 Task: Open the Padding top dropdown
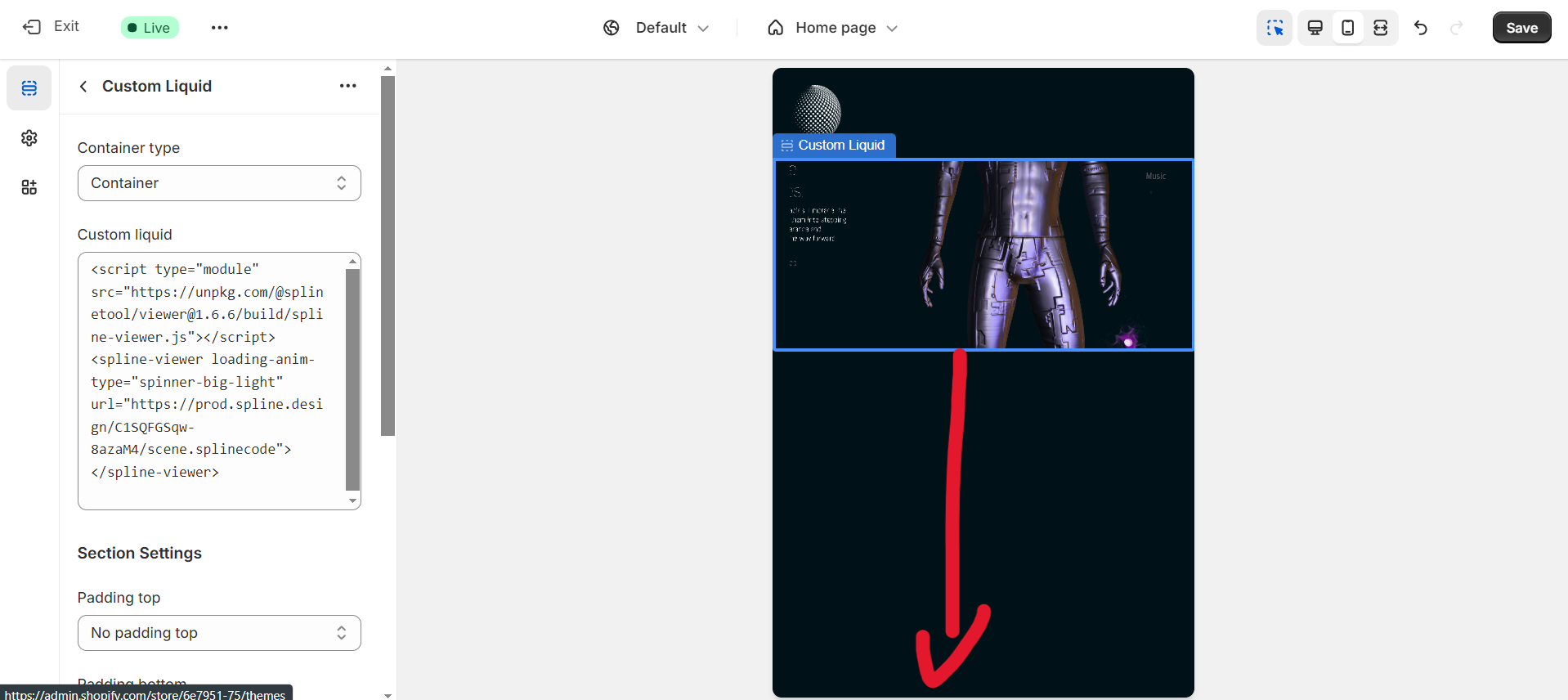(x=219, y=633)
